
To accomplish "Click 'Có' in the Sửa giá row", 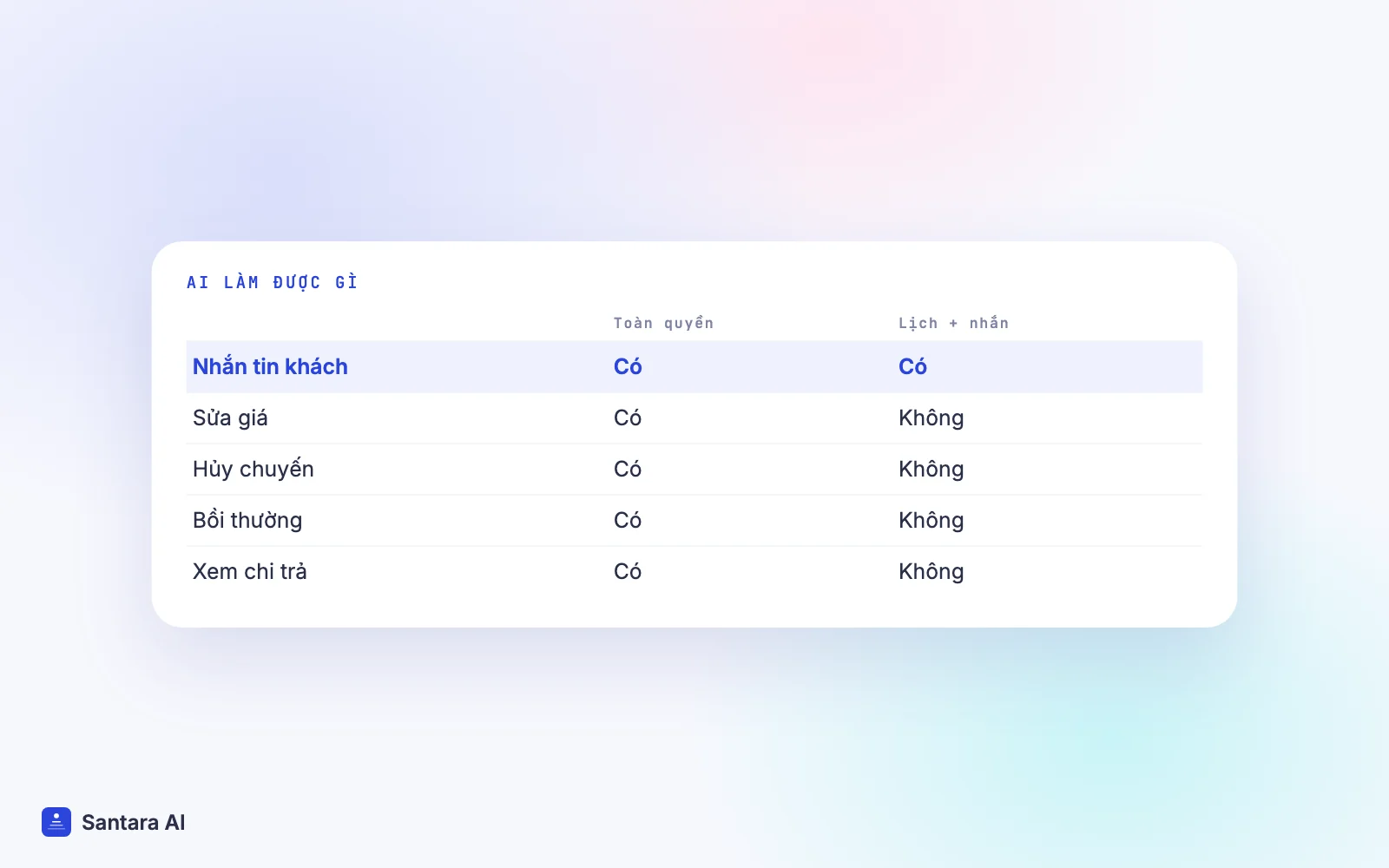I will (x=628, y=418).
